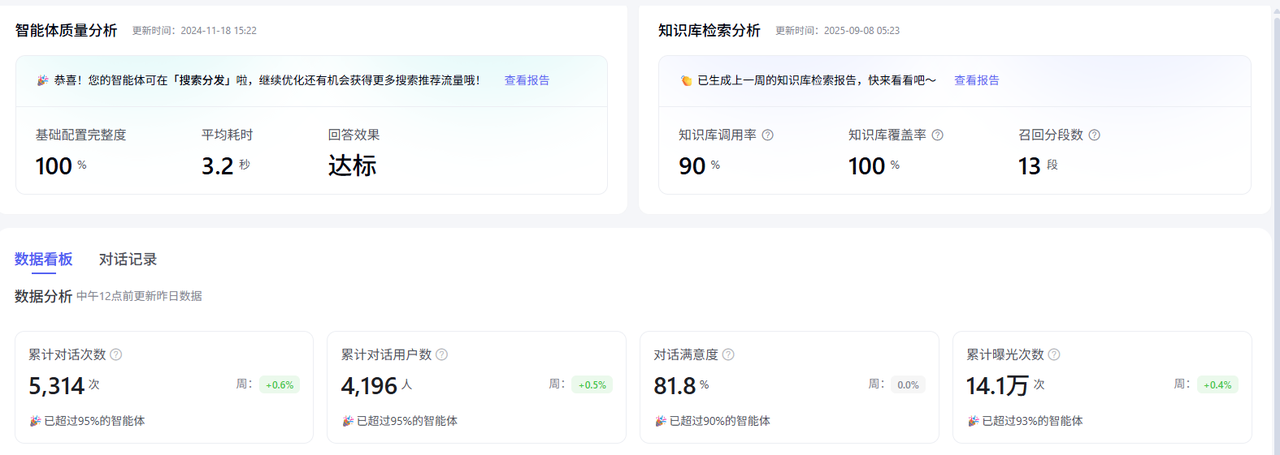
Task: Select the 81.8 satisfaction value
Action: click(x=675, y=386)
